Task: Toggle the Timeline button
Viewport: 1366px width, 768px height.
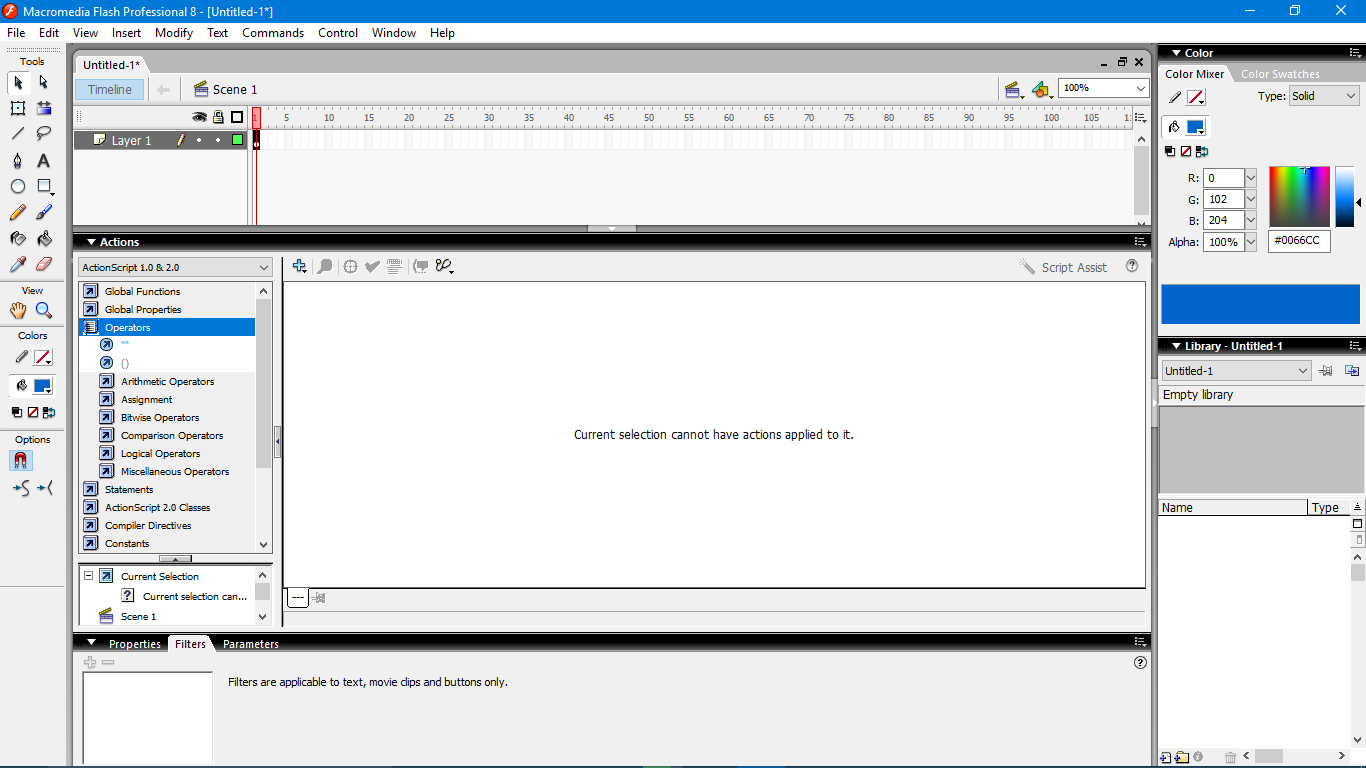Action: click(110, 89)
